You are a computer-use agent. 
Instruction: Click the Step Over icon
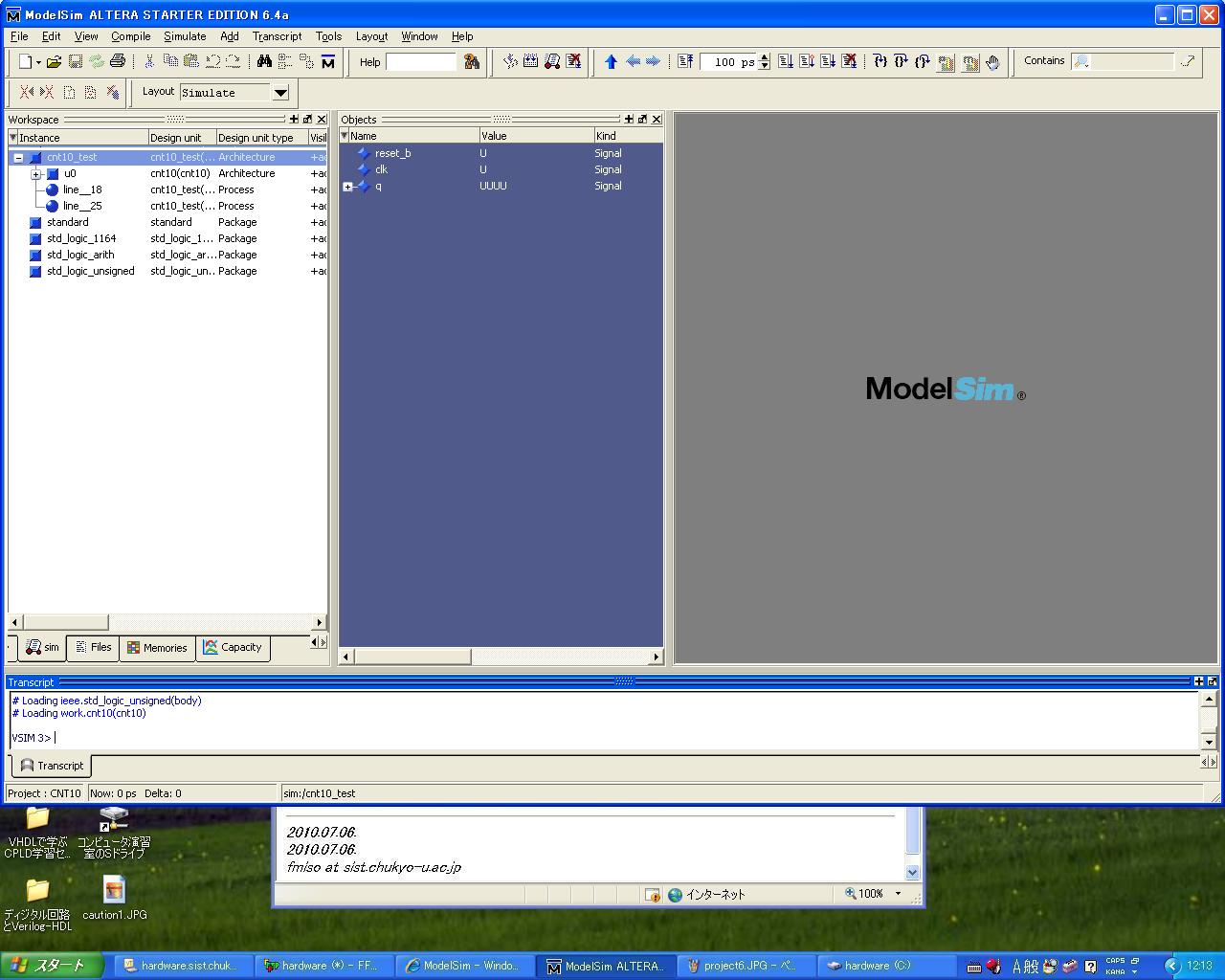point(902,61)
